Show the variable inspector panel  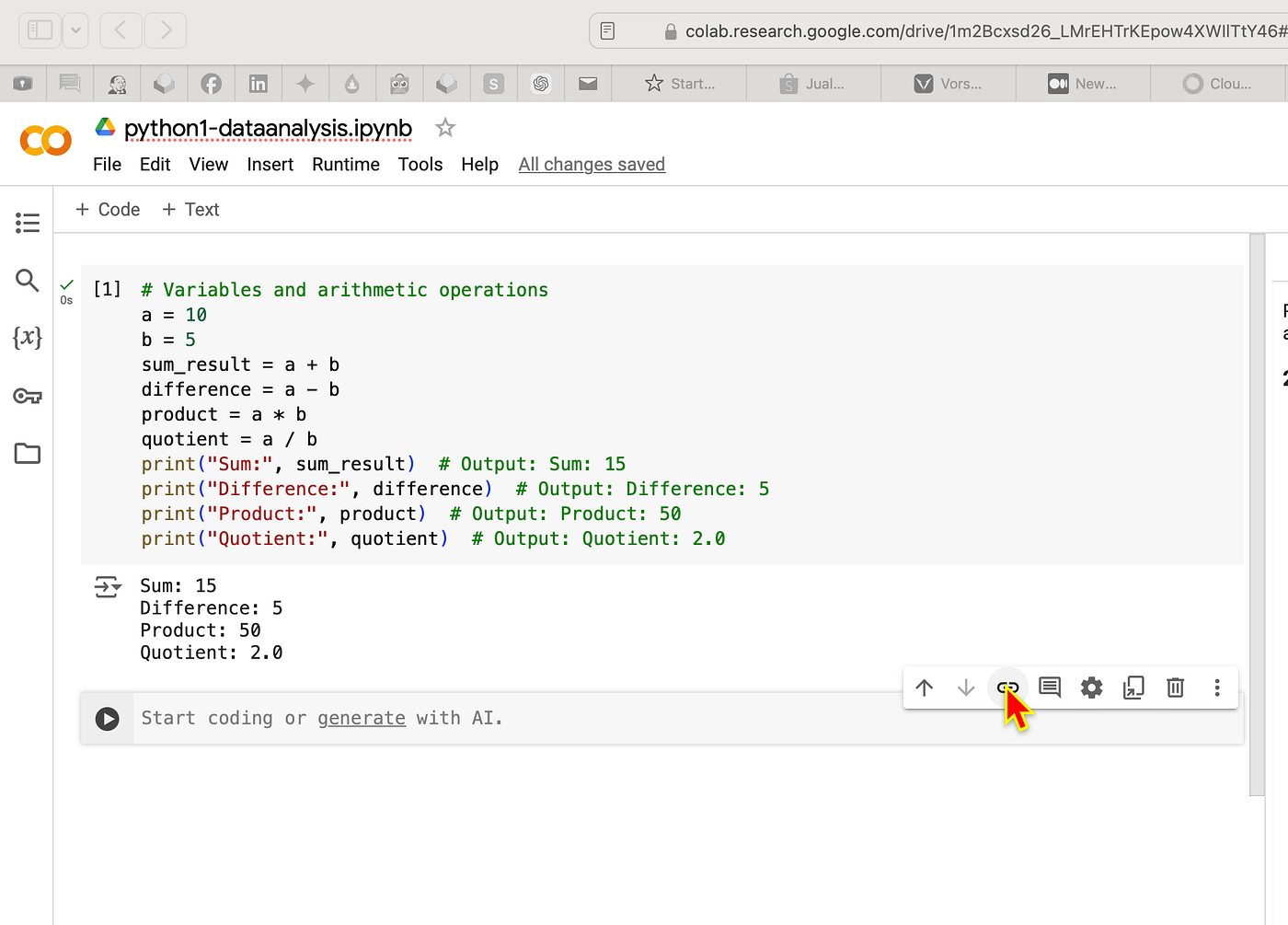point(28,338)
